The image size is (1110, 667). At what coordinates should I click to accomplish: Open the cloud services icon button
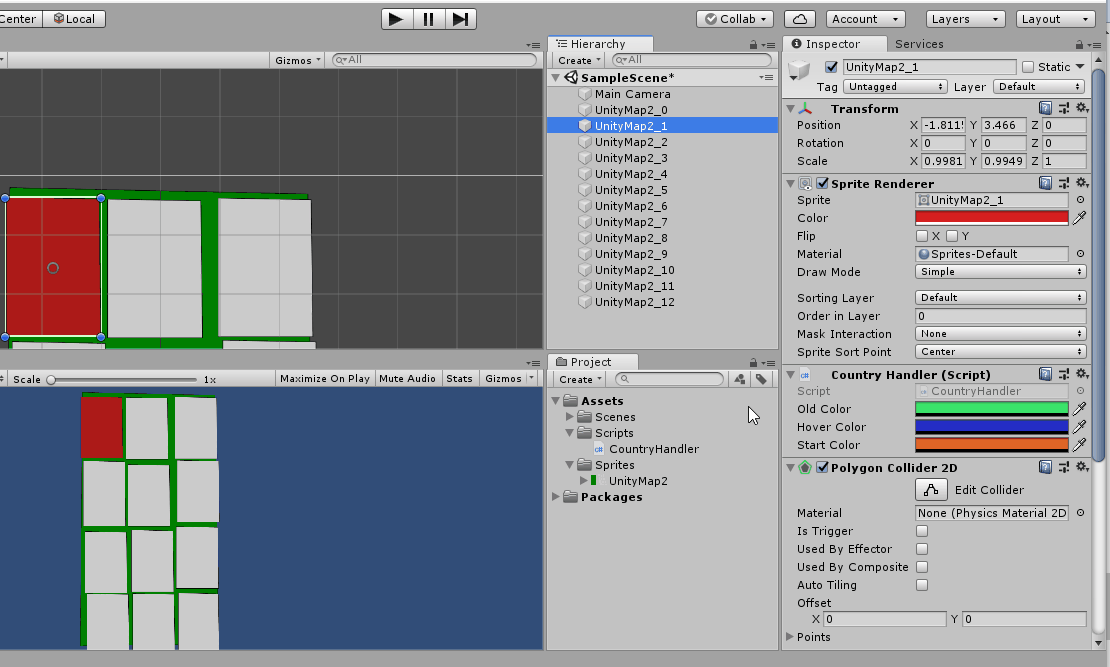tap(799, 19)
